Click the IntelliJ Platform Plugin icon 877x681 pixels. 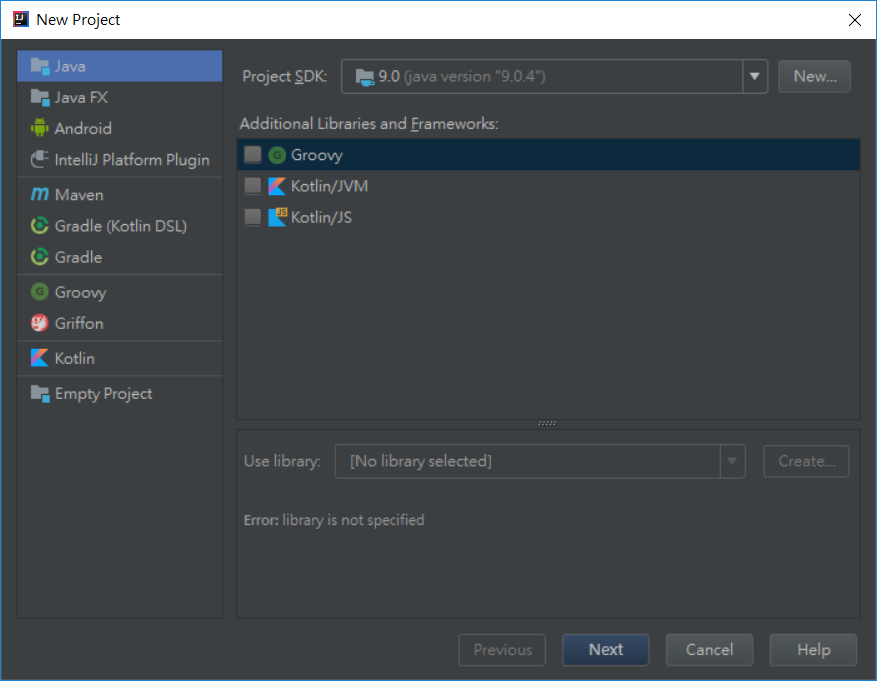40,159
